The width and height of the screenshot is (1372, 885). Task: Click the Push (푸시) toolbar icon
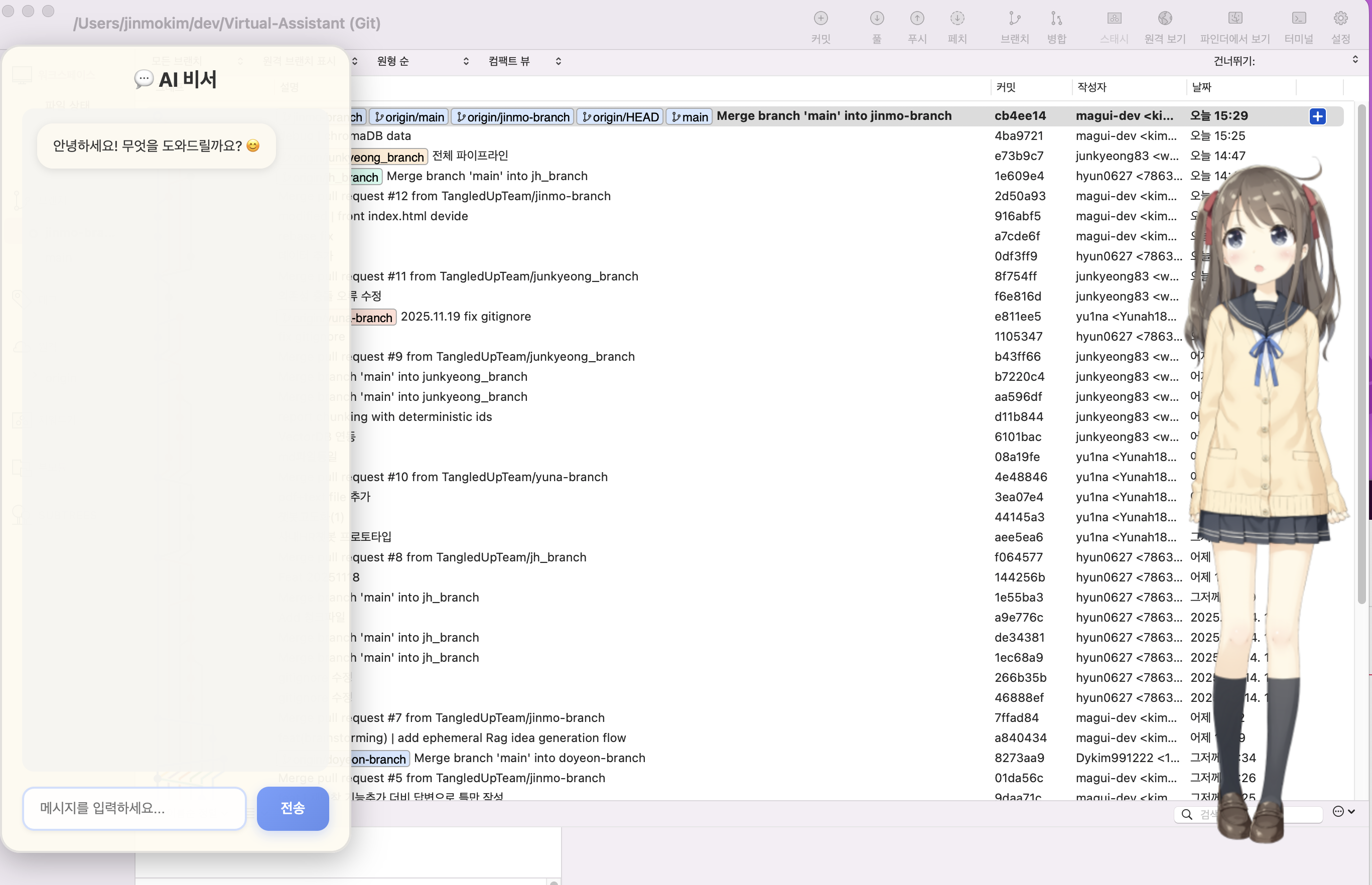point(917,19)
